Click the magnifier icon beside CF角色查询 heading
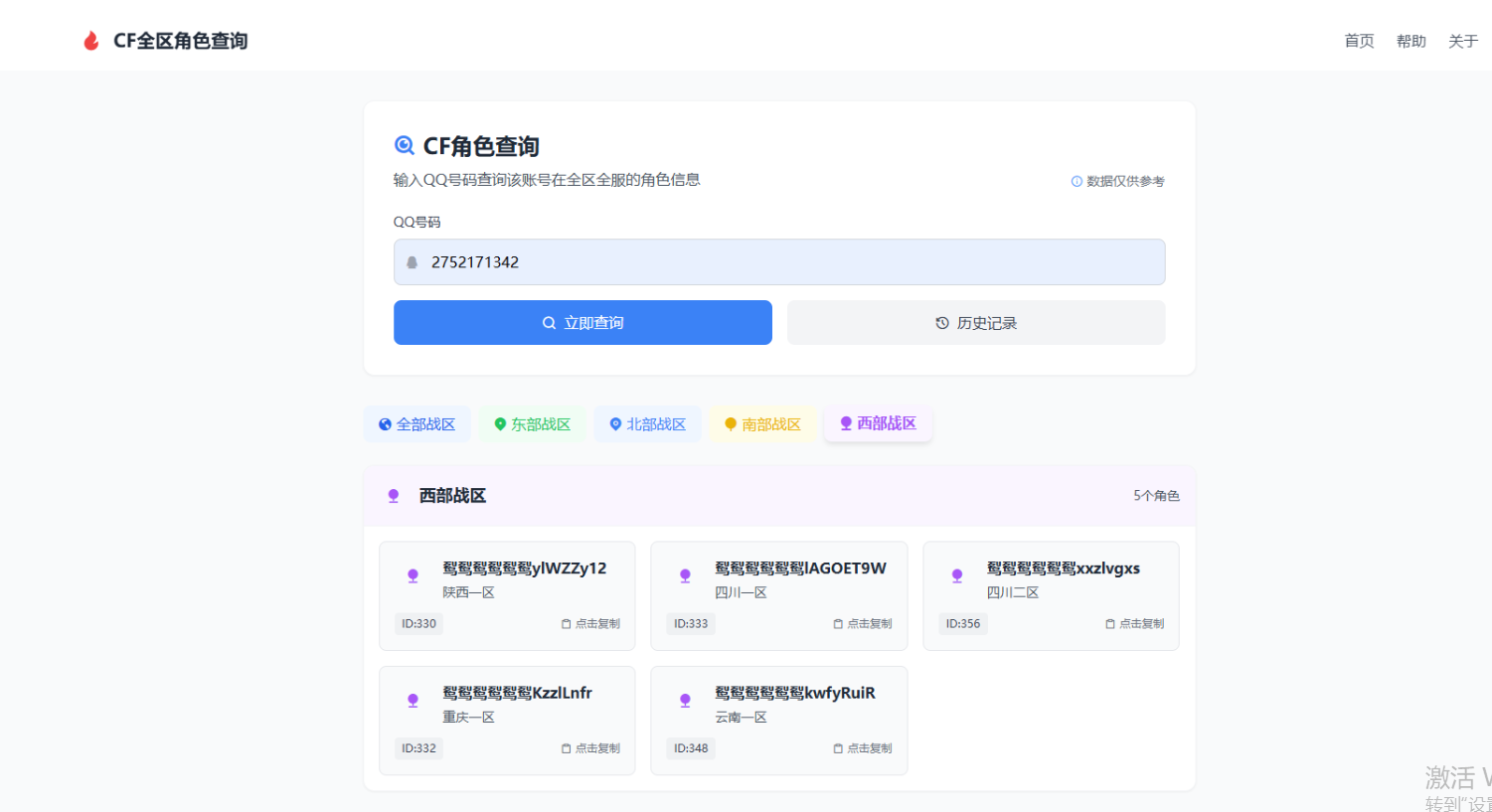1492x812 pixels. pos(405,146)
